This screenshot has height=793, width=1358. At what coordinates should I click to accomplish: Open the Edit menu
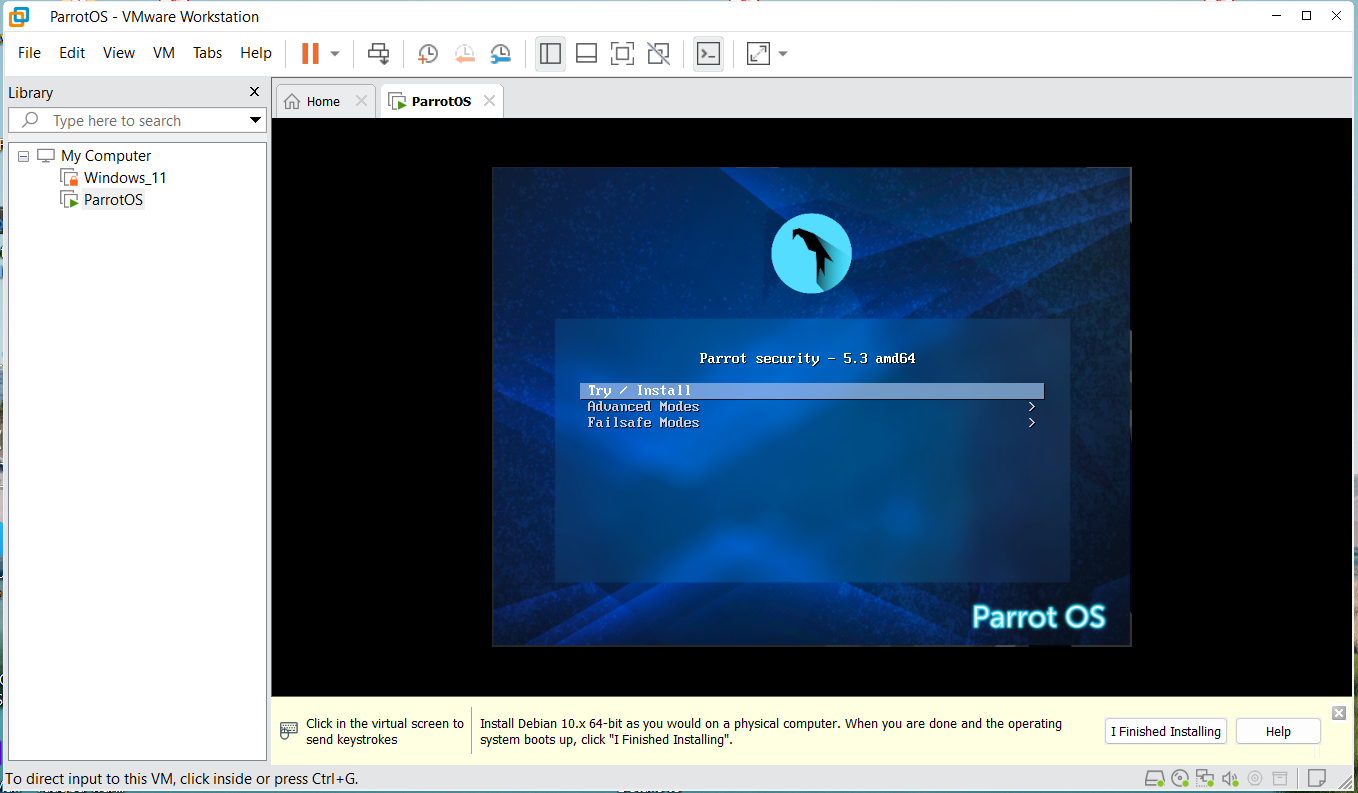[72, 53]
